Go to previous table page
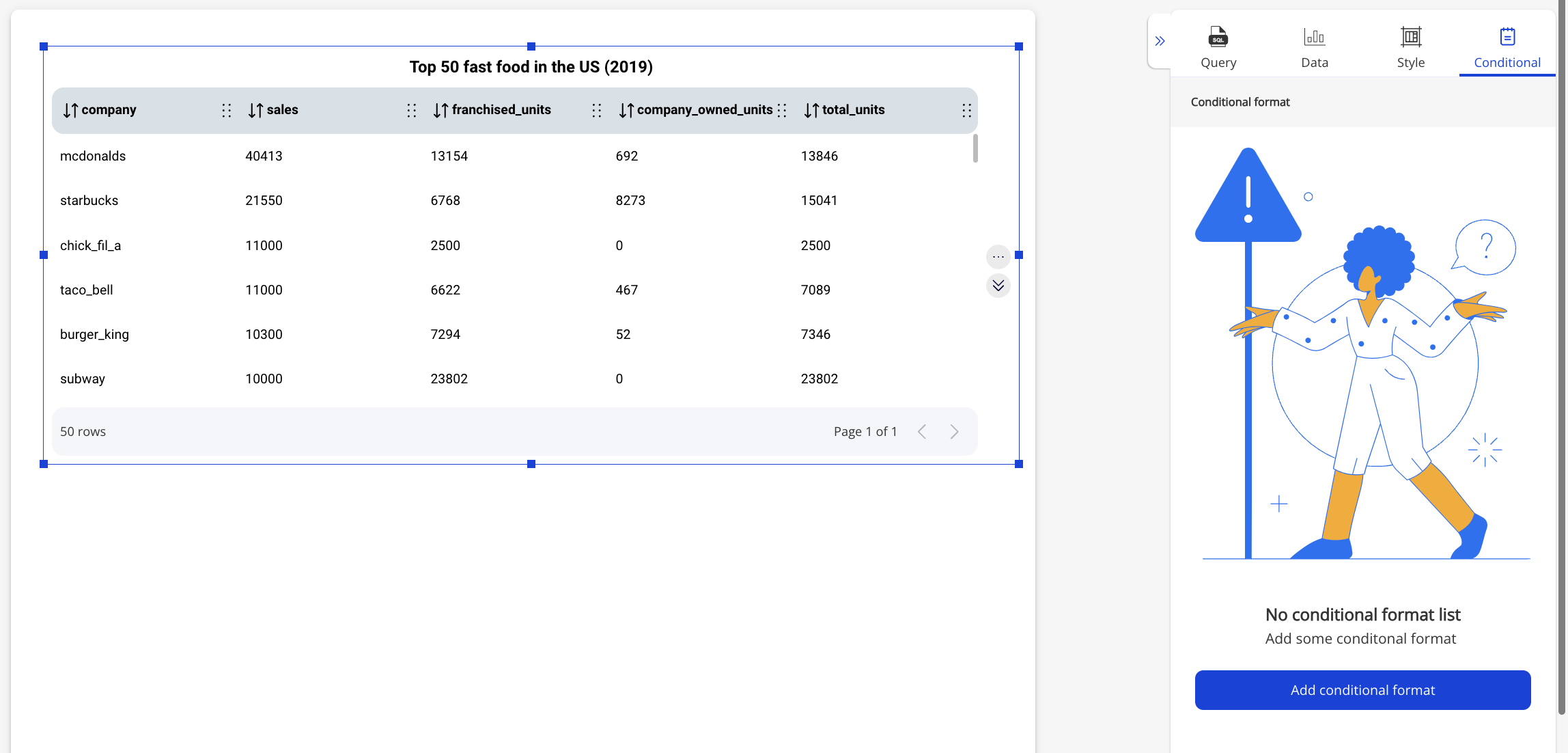The width and height of the screenshot is (1568, 753). (x=922, y=432)
